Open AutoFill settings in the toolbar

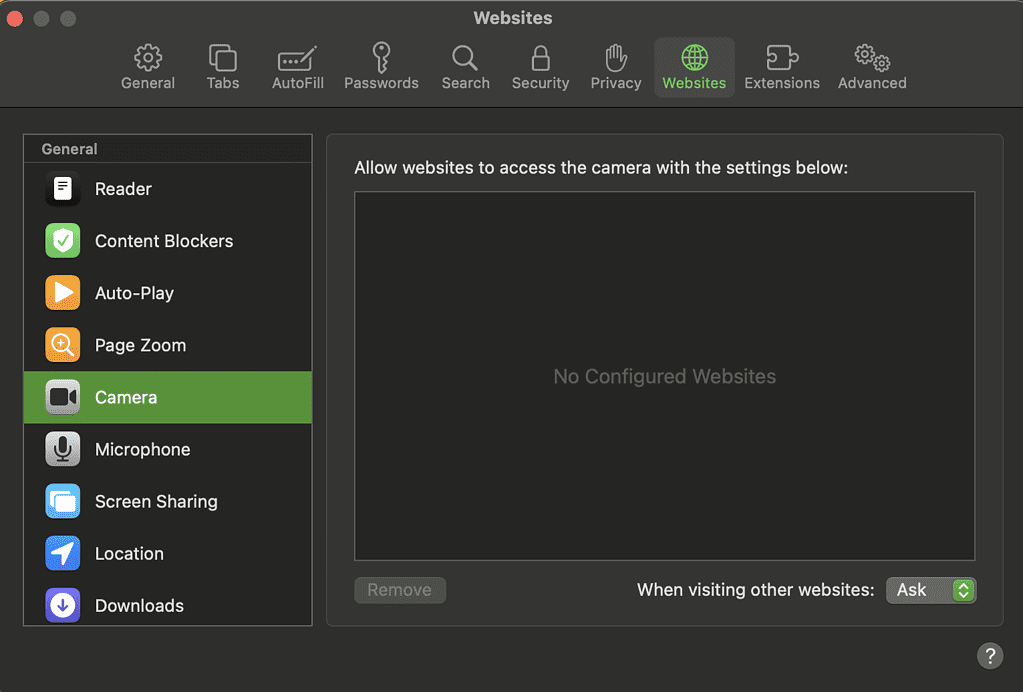pos(297,67)
